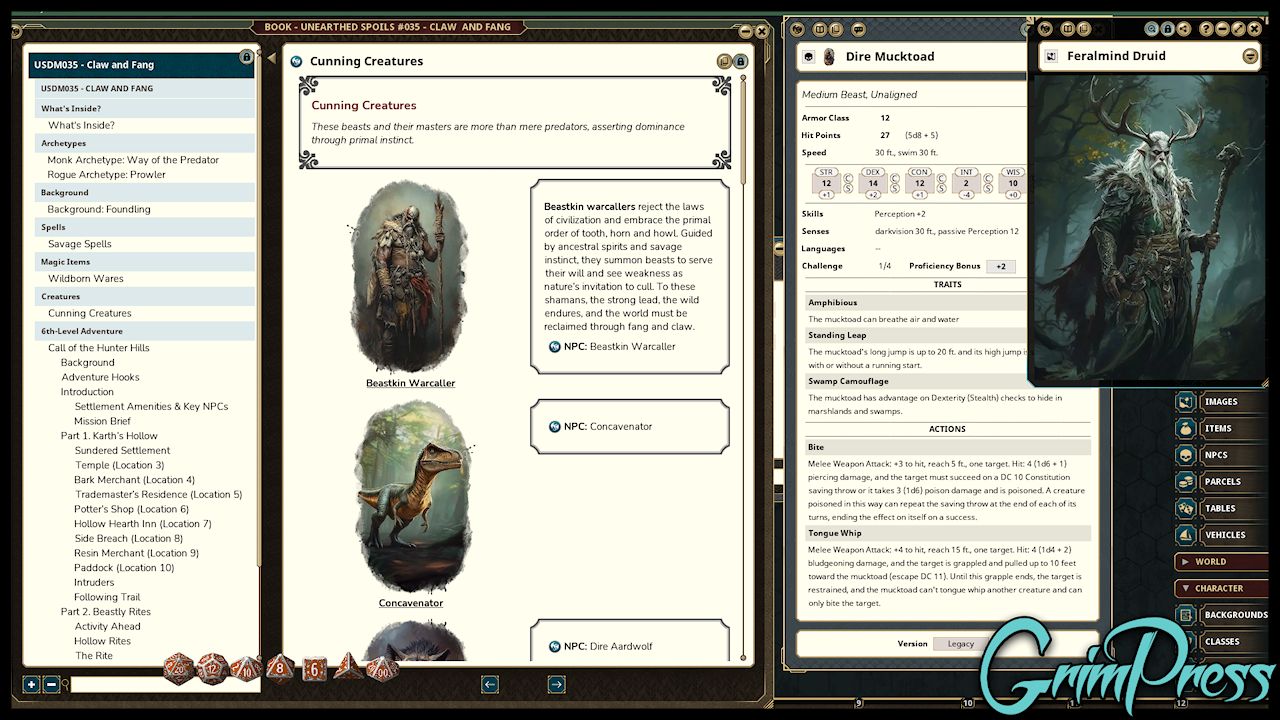The image size is (1280, 720).
Task: Open Feralmind Druid title menu button
Action: pos(1250,57)
